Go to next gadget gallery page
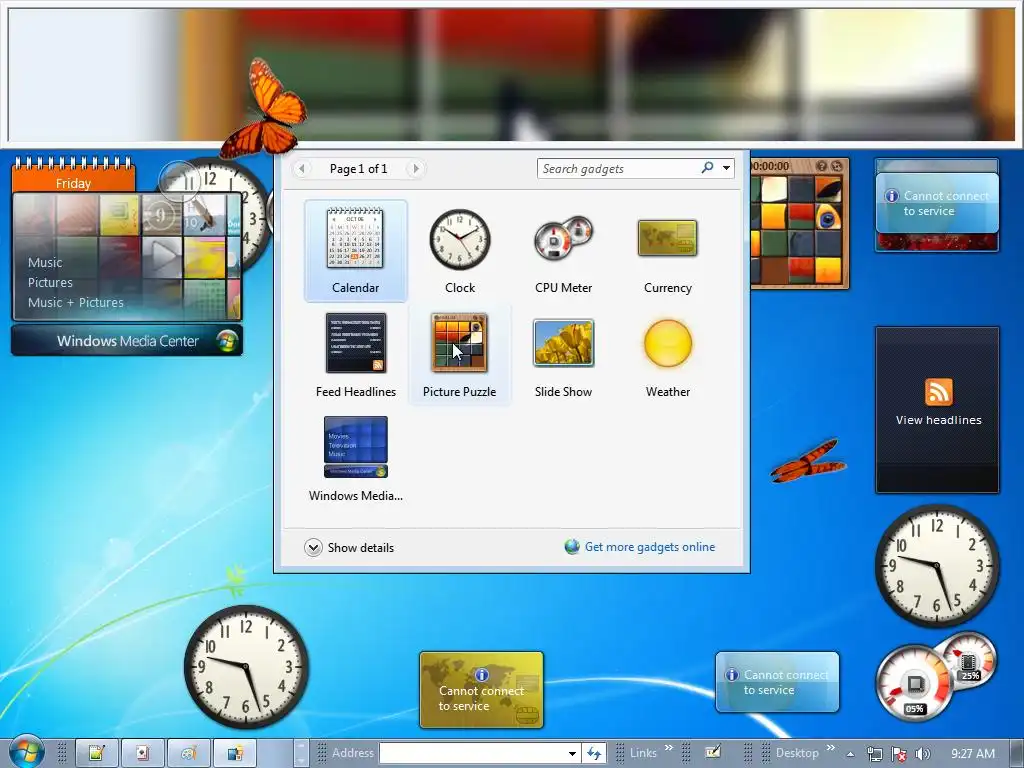The image size is (1024, 768). [415, 168]
